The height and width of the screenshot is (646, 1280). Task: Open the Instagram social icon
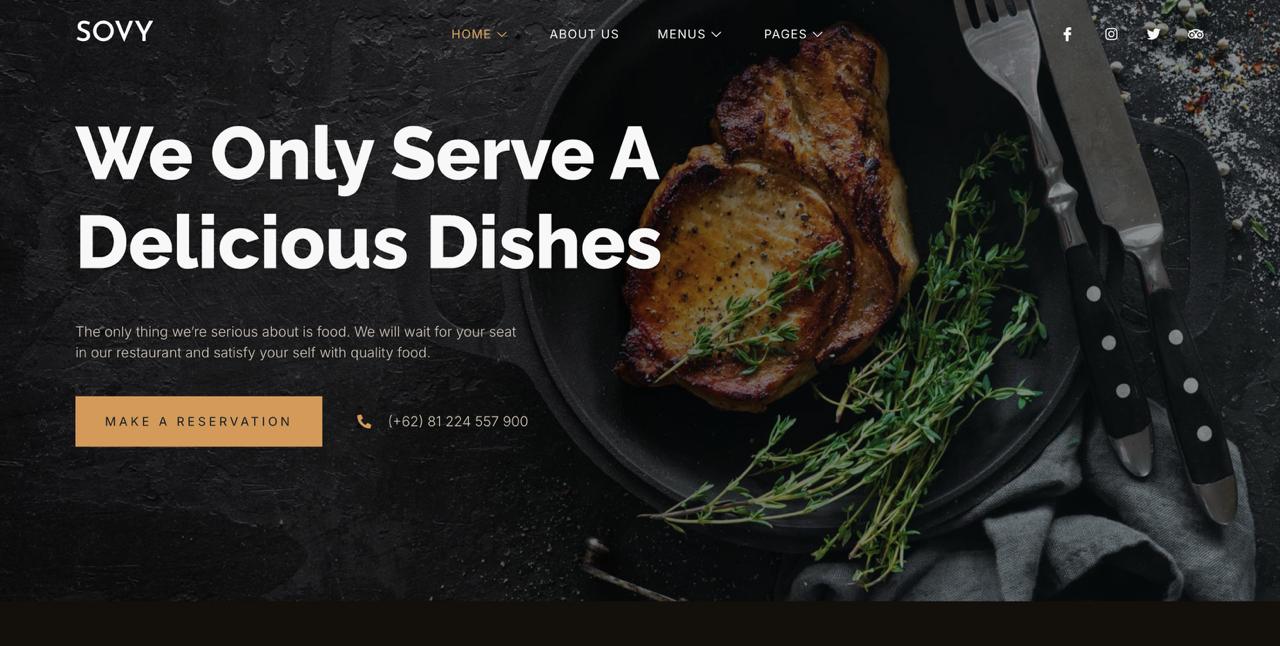point(1111,34)
